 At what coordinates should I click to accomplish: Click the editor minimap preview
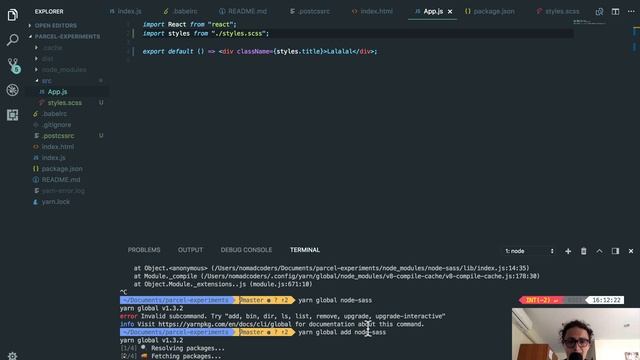[589, 22]
